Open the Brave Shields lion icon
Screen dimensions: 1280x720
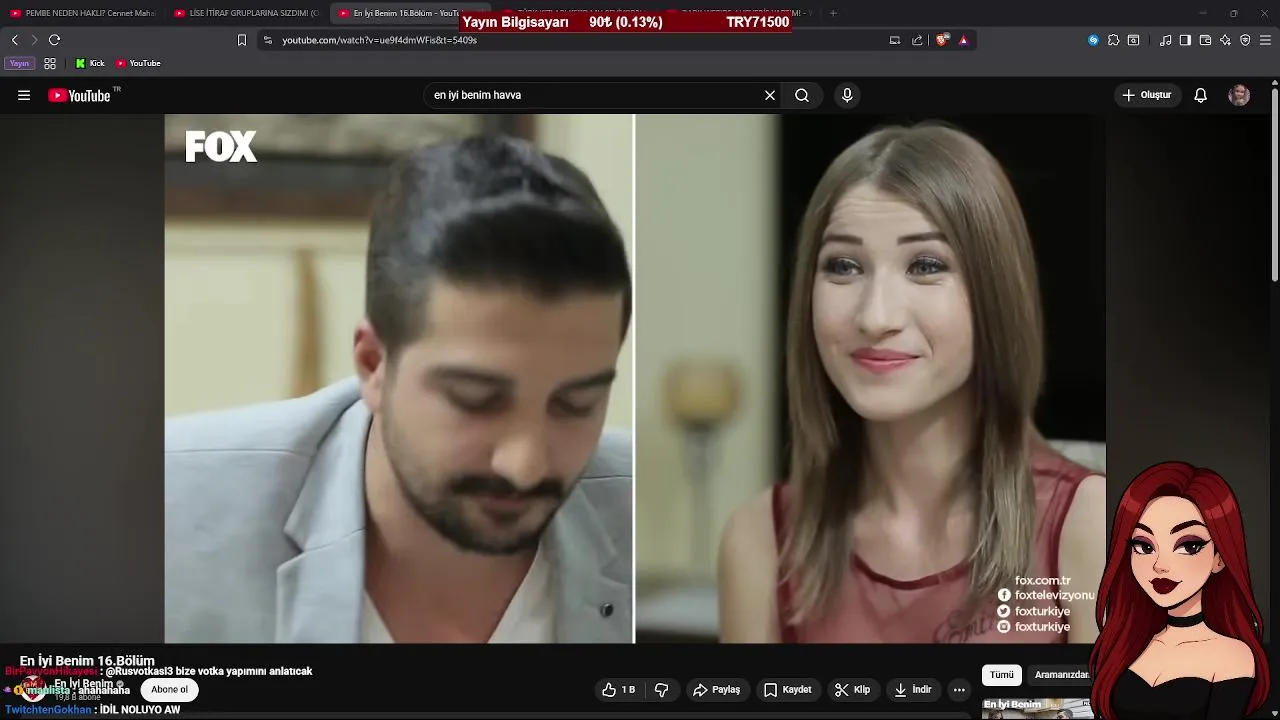pyautogui.click(x=942, y=40)
